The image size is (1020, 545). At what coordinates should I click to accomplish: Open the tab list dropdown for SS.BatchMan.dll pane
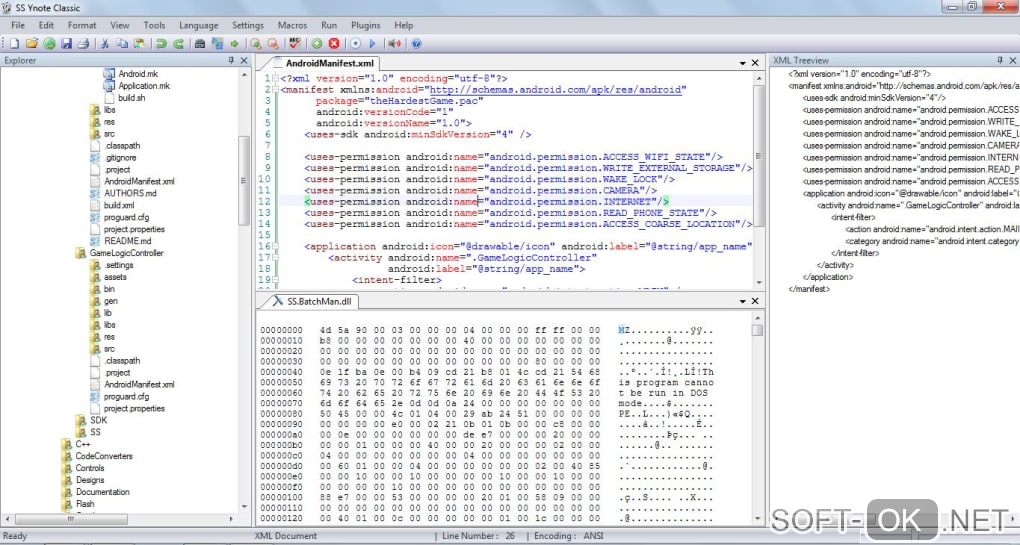[742, 301]
